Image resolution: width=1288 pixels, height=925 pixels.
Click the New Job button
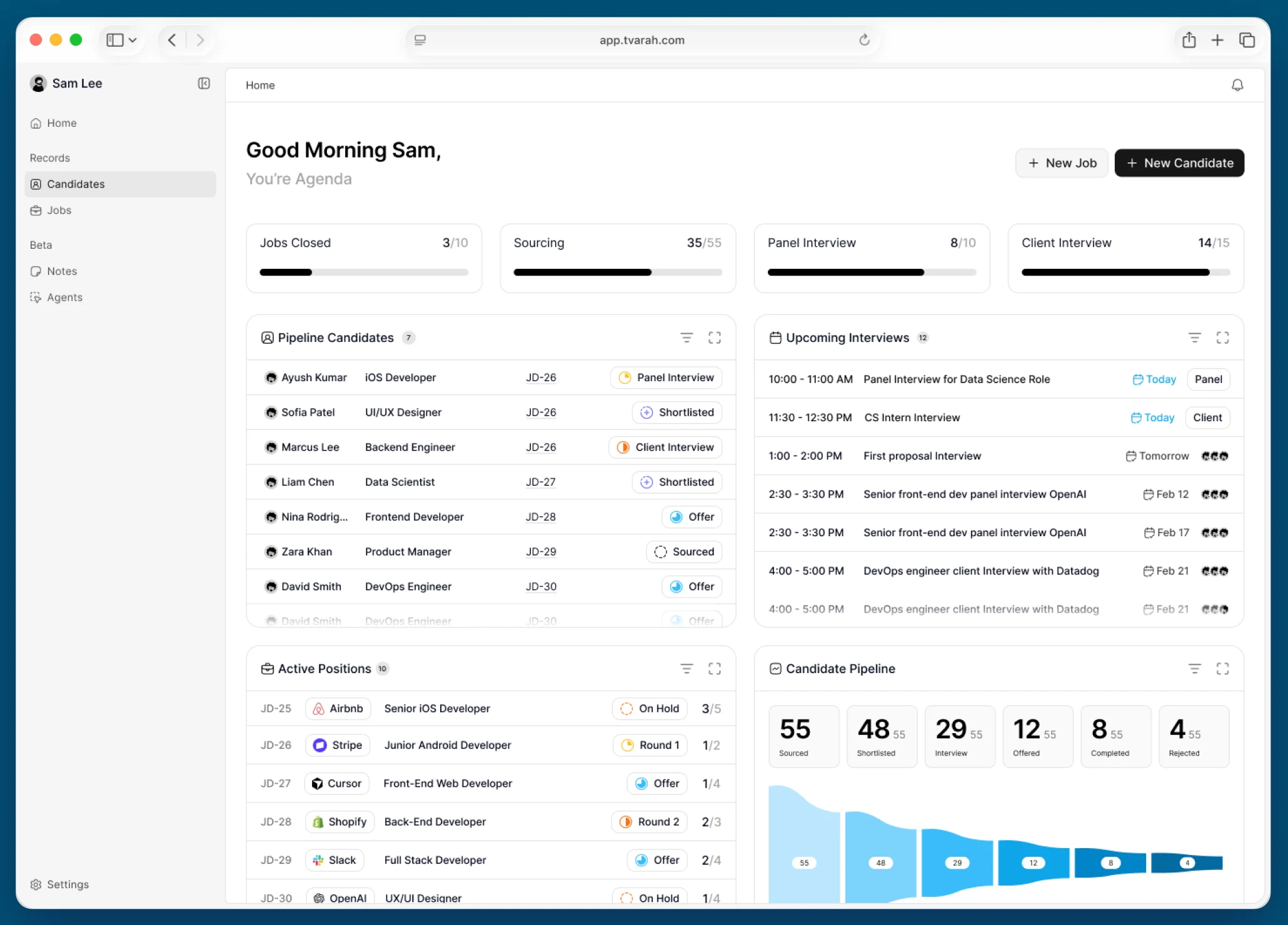click(x=1062, y=163)
